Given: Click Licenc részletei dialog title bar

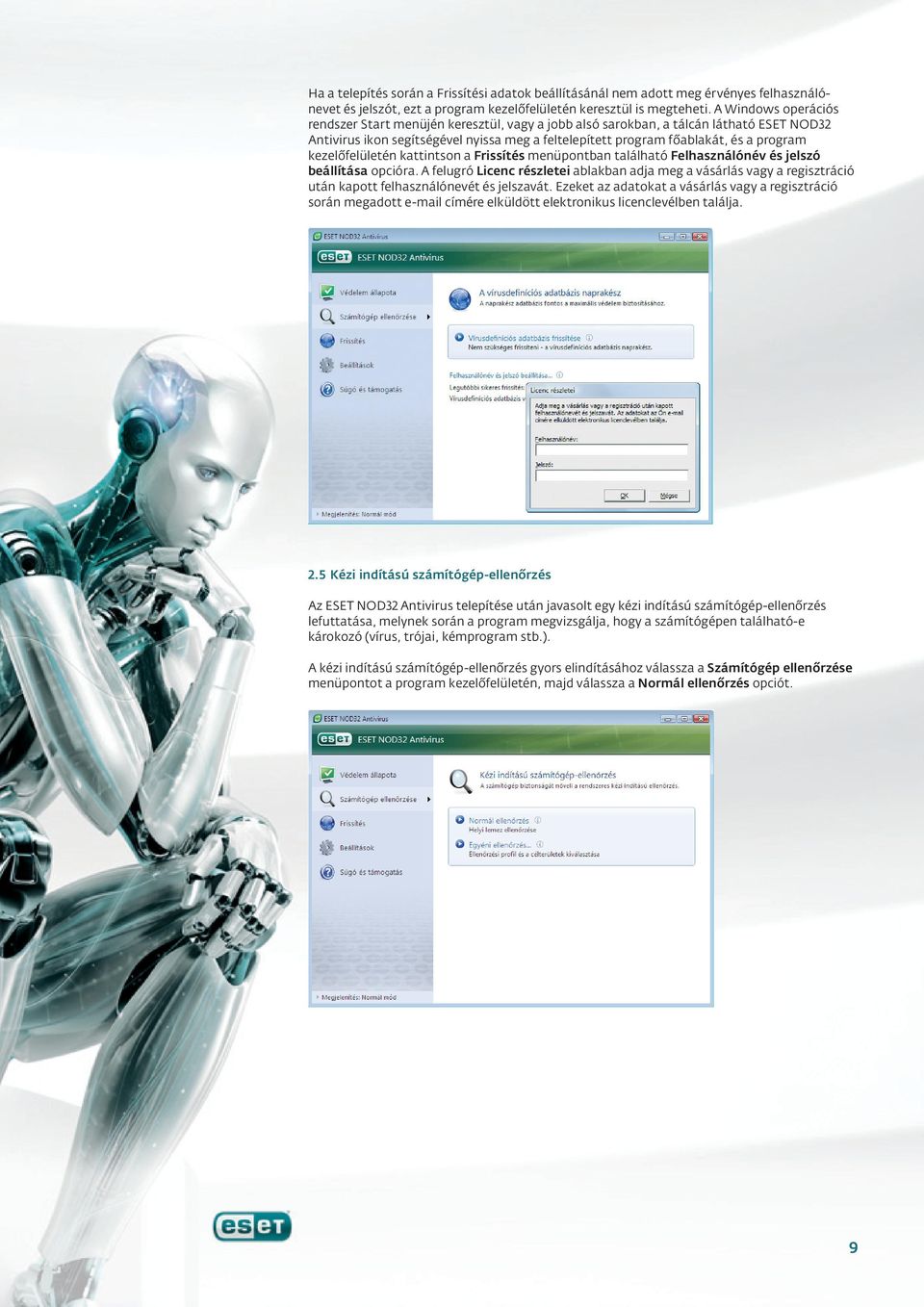Looking at the screenshot, I should (613, 390).
